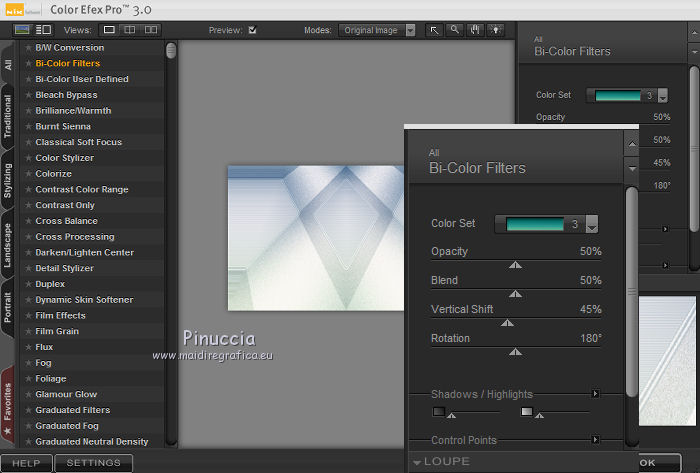The image size is (700, 473).
Task: Expand the Shadows / Highlights section
Action: [x=596, y=394]
